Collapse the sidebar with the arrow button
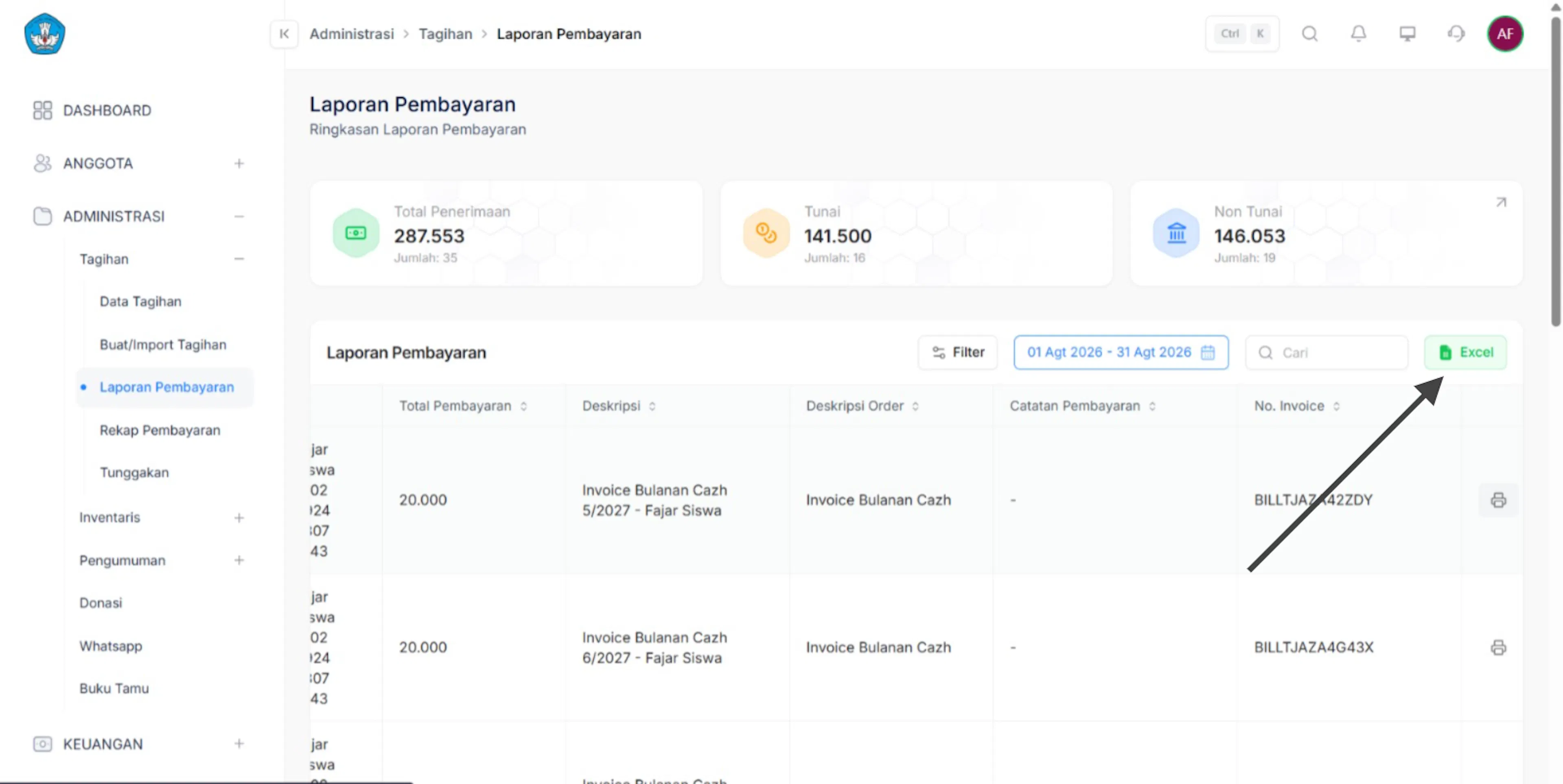The height and width of the screenshot is (784, 1563). [284, 34]
